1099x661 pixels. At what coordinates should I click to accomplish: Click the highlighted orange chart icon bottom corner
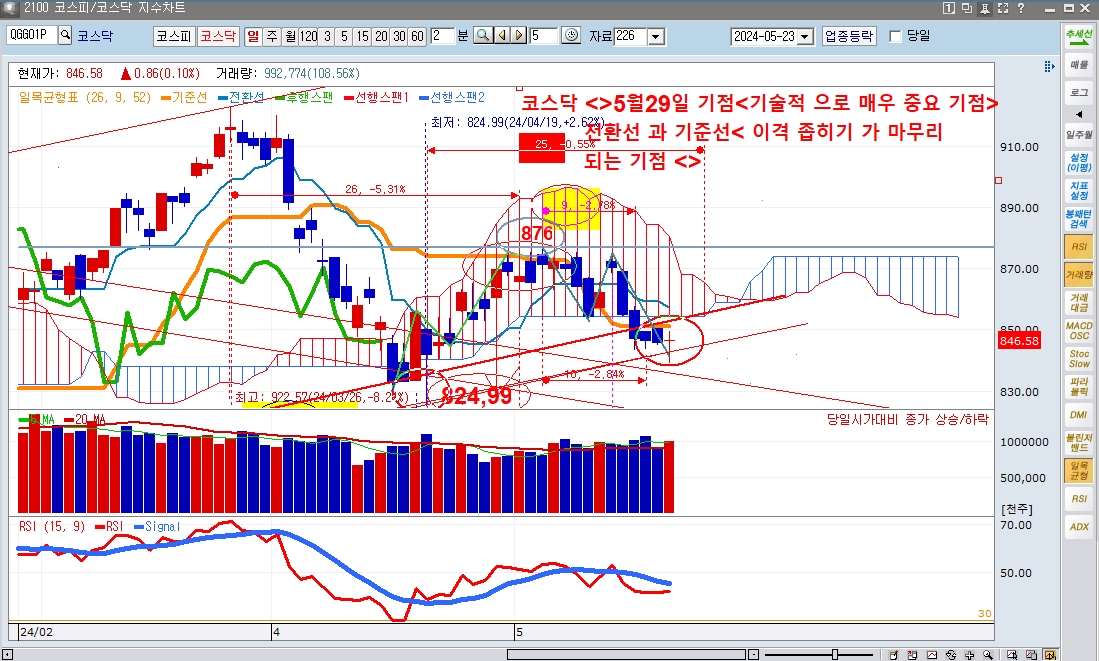1050,655
